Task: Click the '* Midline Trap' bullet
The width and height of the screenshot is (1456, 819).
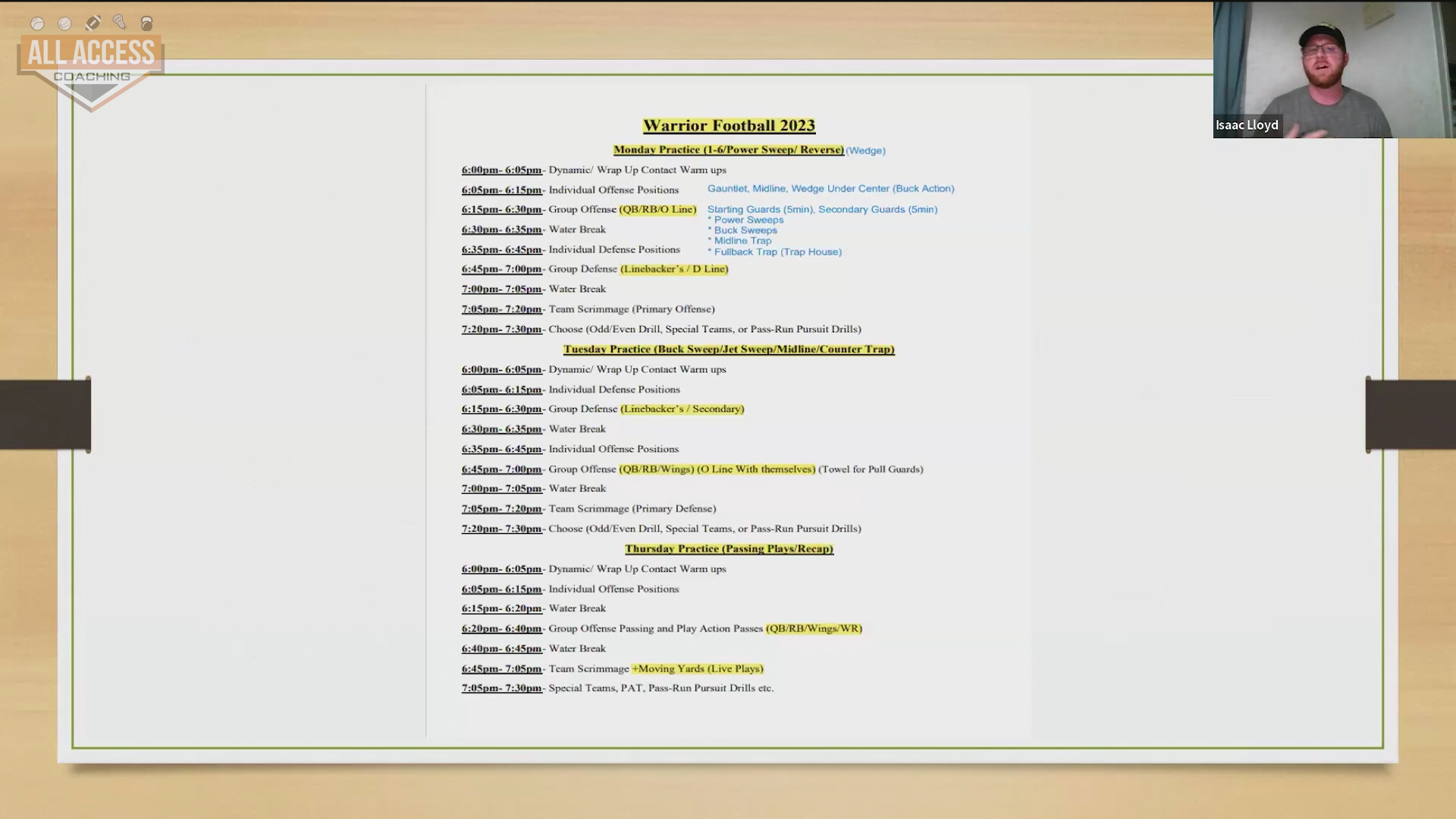Action: coord(739,241)
